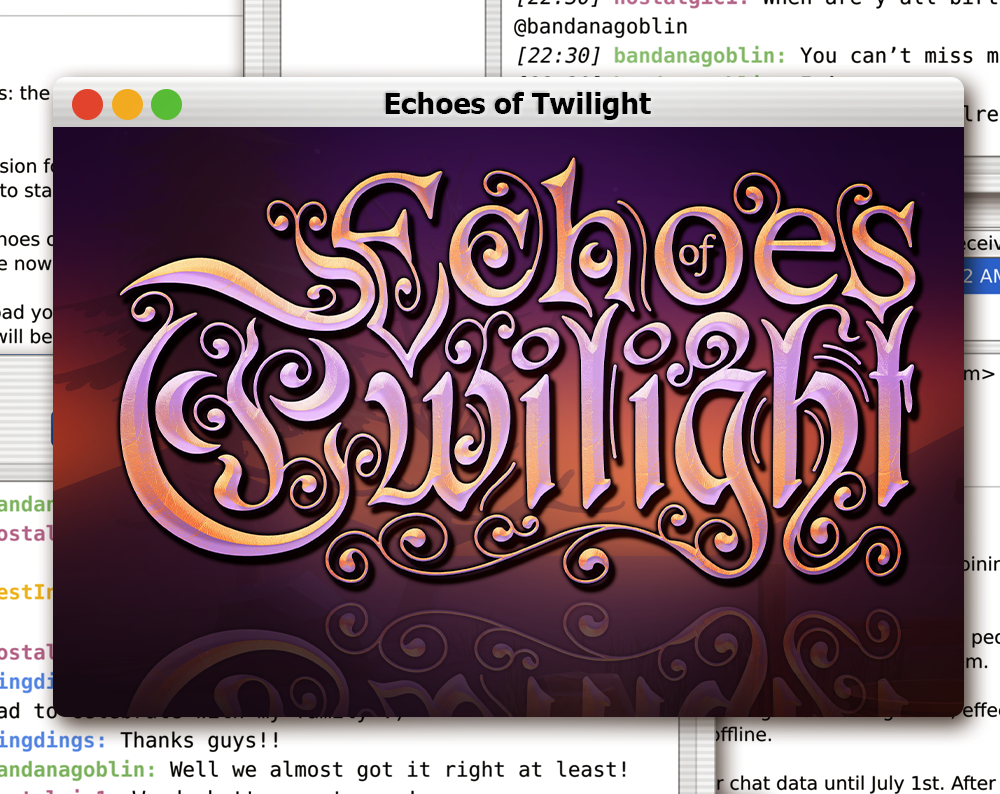This screenshot has width=1000, height=794.
Task: Click the "ffline." text in lower-right window
Action: pos(743,735)
